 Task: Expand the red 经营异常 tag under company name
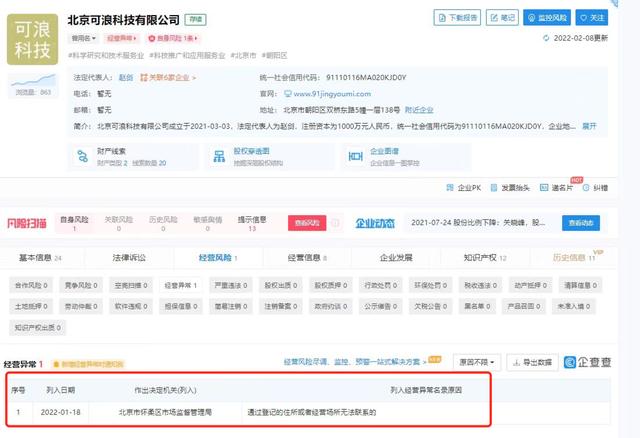[x=121, y=38]
